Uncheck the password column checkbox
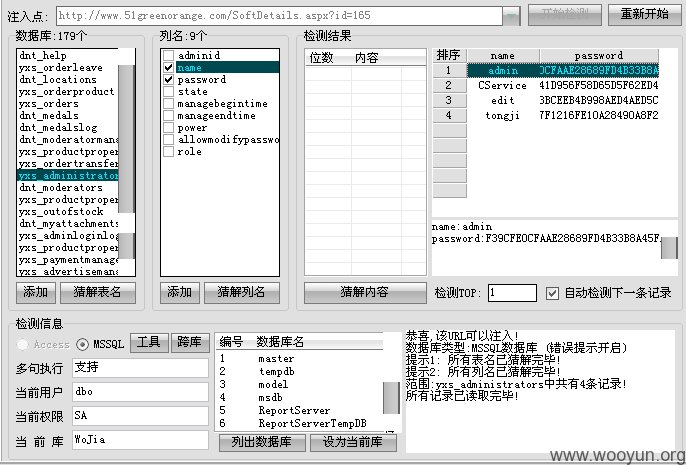The height and width of the screenshot is (465, 686). [168, 80]
